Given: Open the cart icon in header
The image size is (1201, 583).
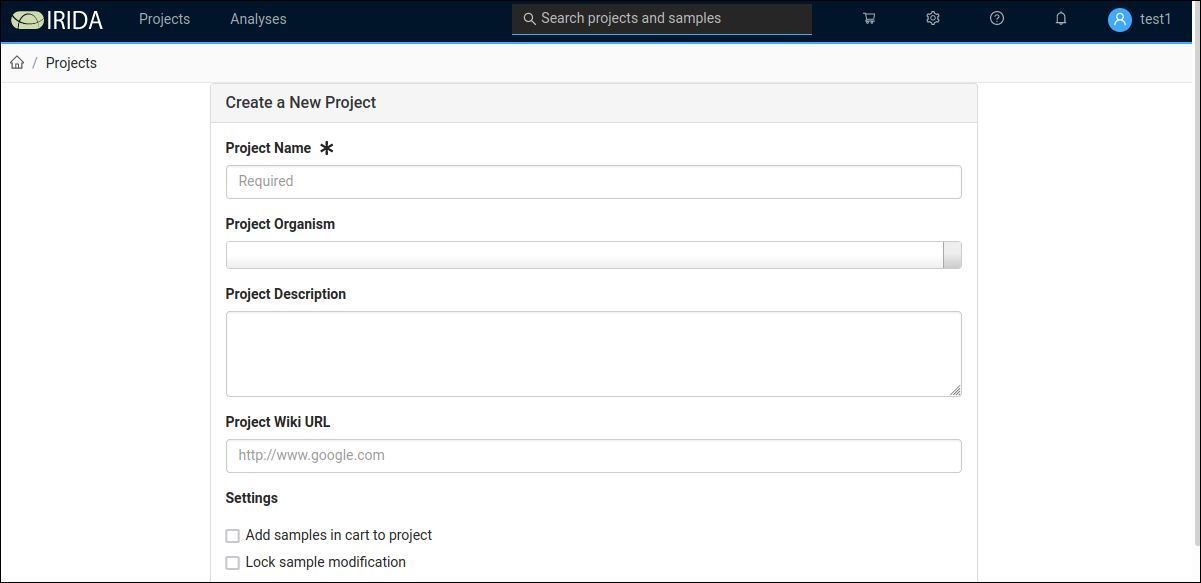Looking at the screenshot, I should coord(869,19).
